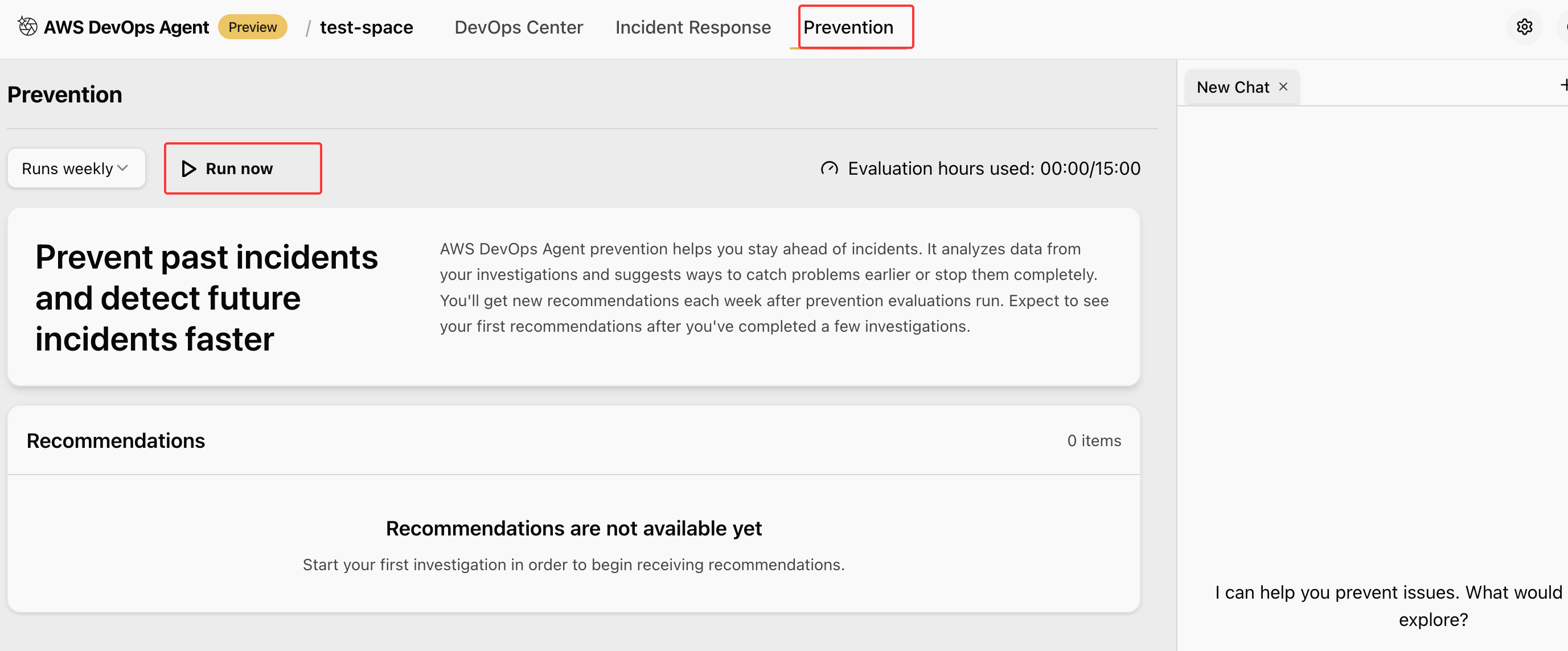Click the AWS DevOps Agent logo icon
The height and width of the screenshot is (651, 1568).
point(27,27)
